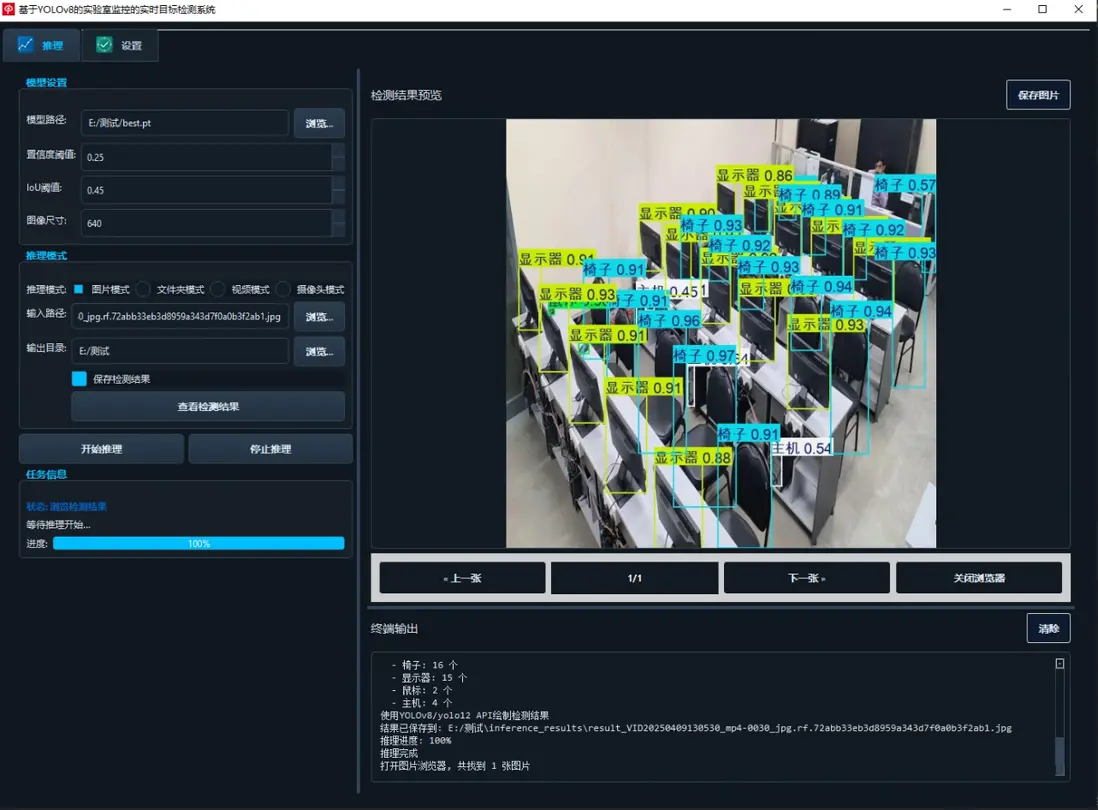This screenshot has width=1098, height=810.
Task: Switch to the 推理 tab
Action: pyautogui.click(x=41, y=46)
